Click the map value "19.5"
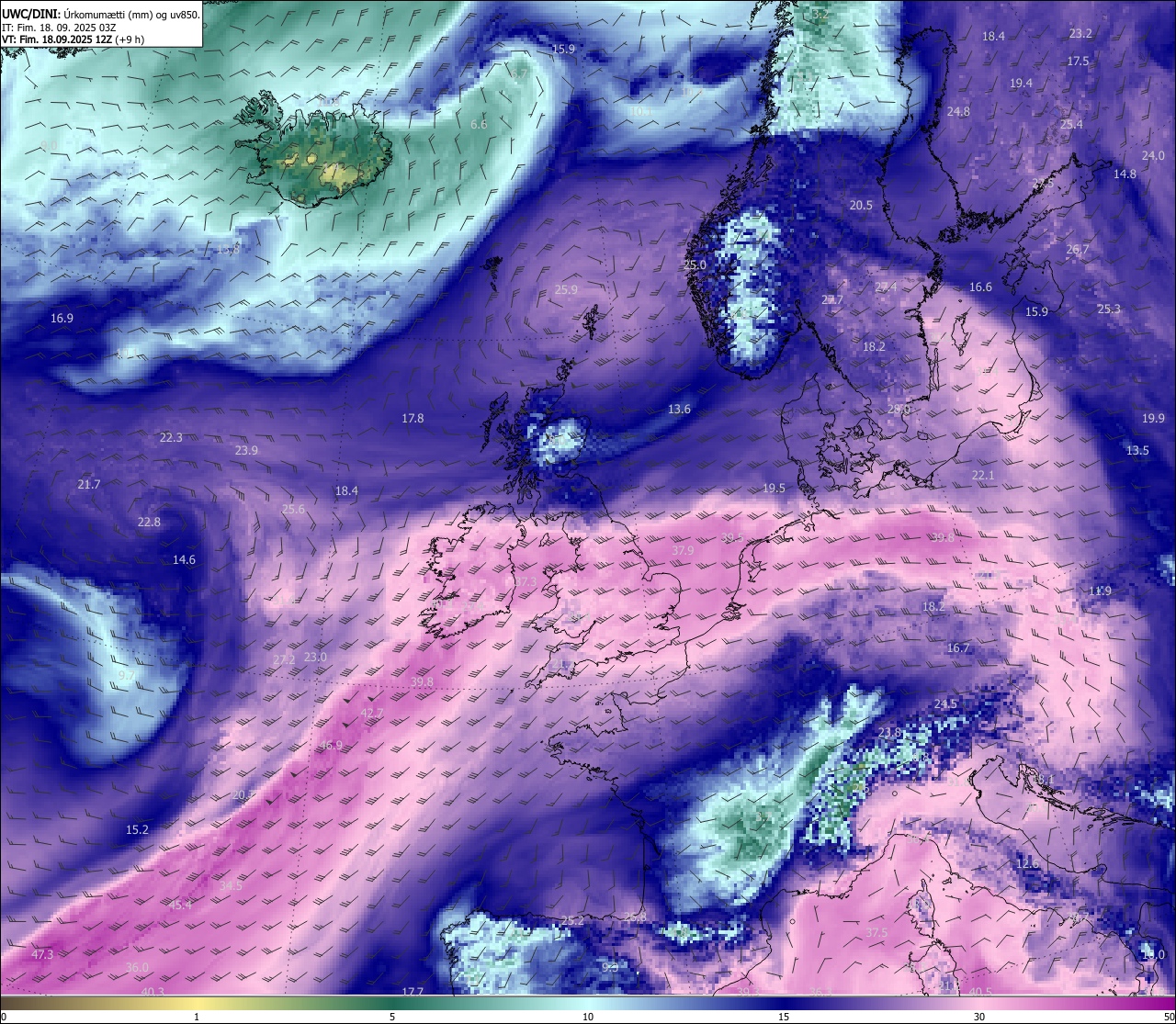Screen dimensions: 1176x1024 pos(775,489)
